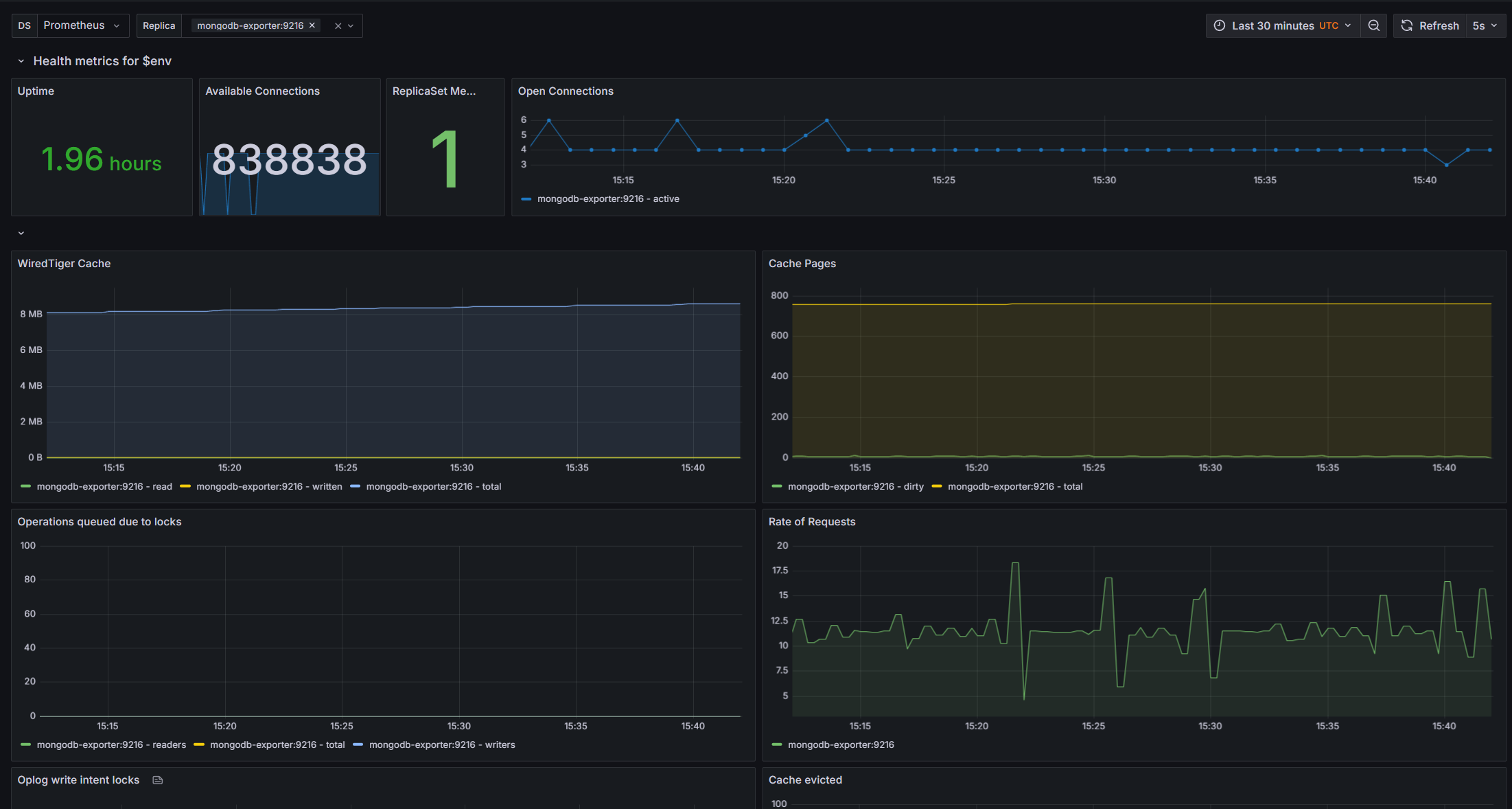This screenshot has width=1512, height=809.
Task: Click the Open Connections panel title
Action: click(x=566, y=91)
